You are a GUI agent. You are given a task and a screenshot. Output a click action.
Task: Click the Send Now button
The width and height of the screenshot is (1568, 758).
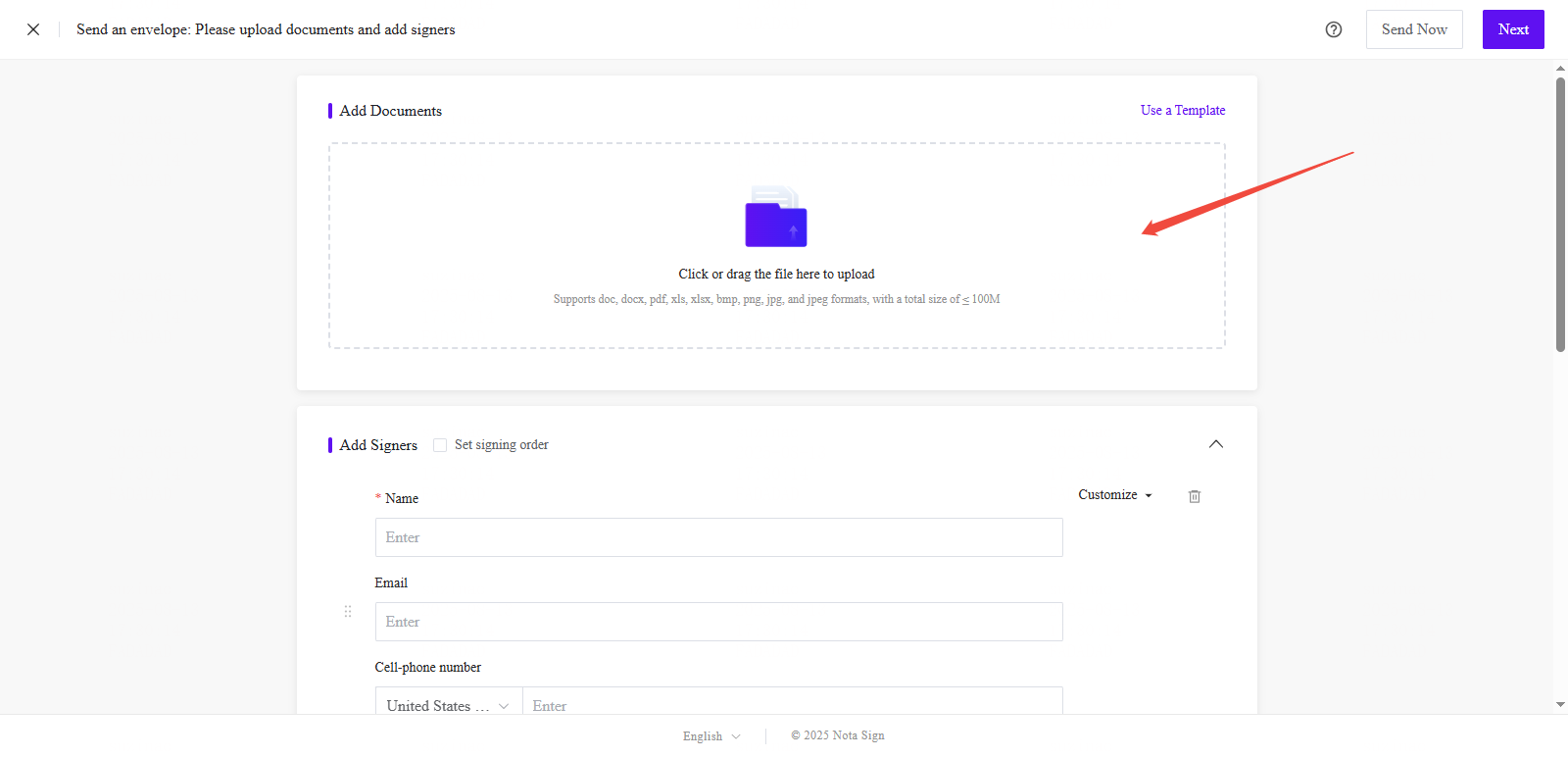(1413, 29)
